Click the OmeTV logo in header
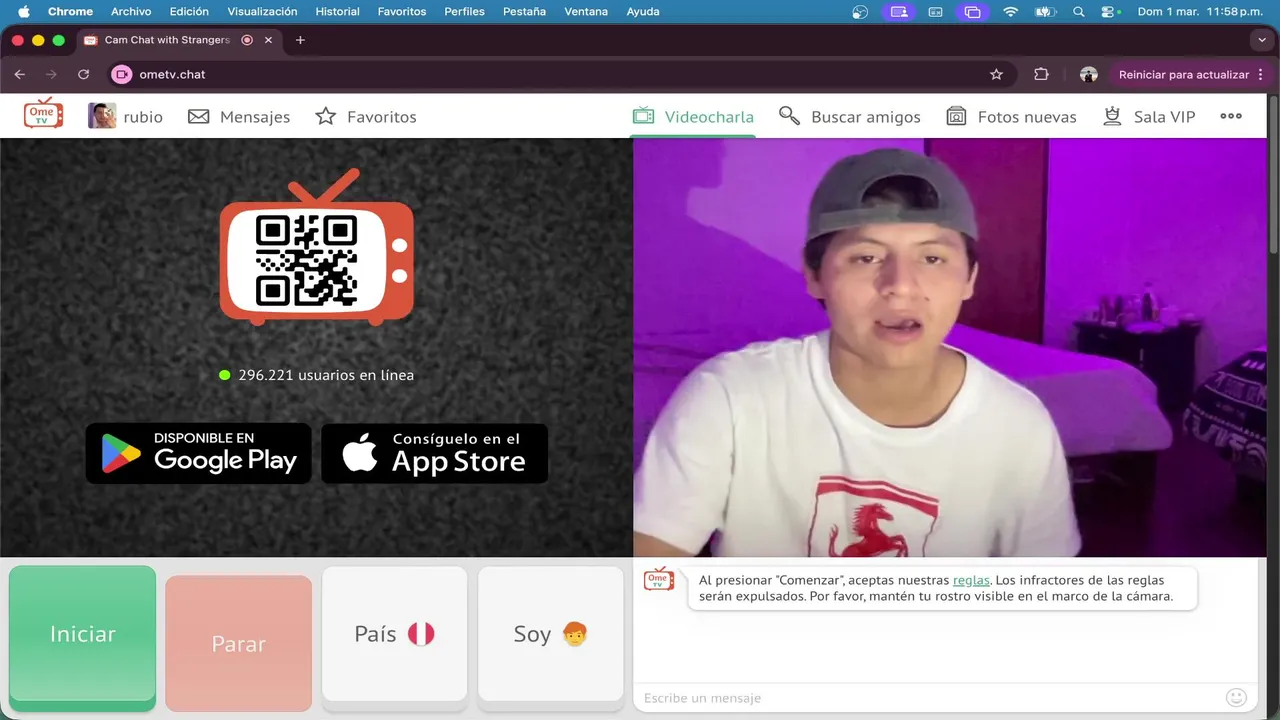This screenshot has width=1280, height=720. (x=43, y=113)
